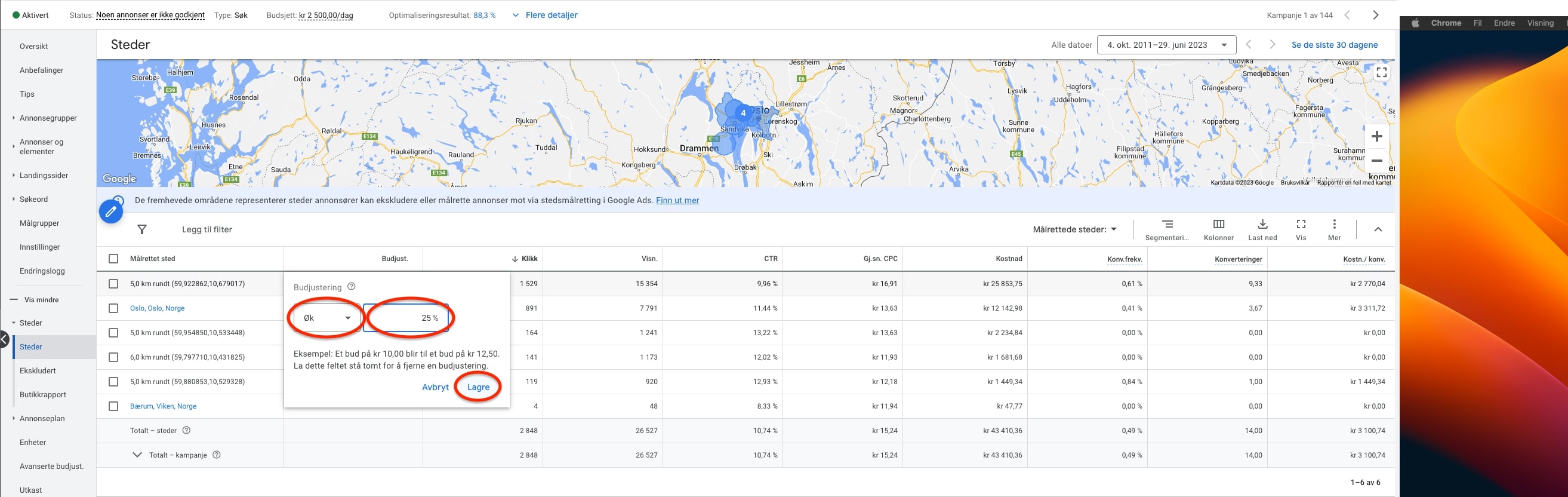Expand Totalt – kampanje row
The height and width of the screenshot is (497, 1568).
click(137, 455)
